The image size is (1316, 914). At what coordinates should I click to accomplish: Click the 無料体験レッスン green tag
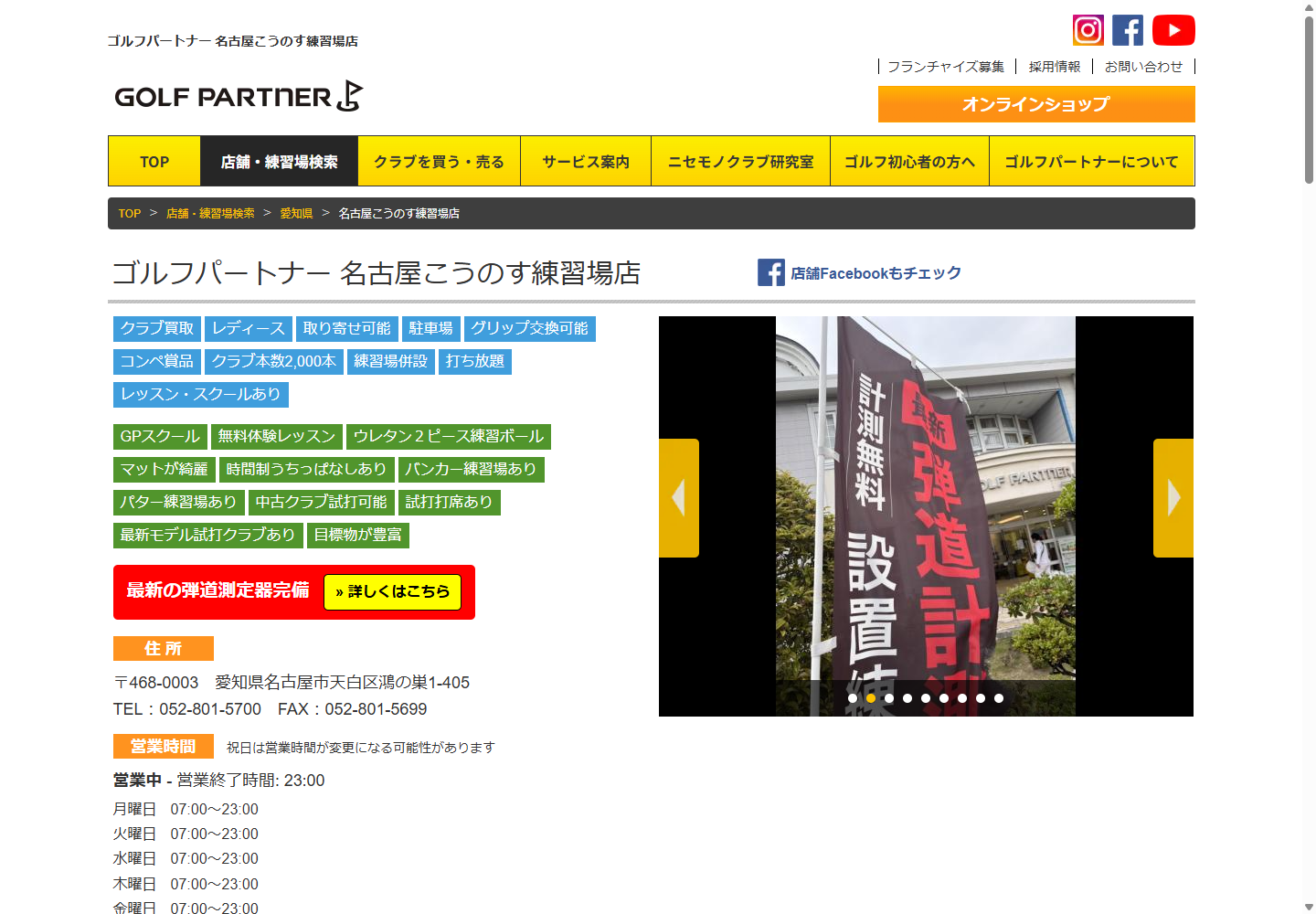pyautogui.click(x=277, y=437)
